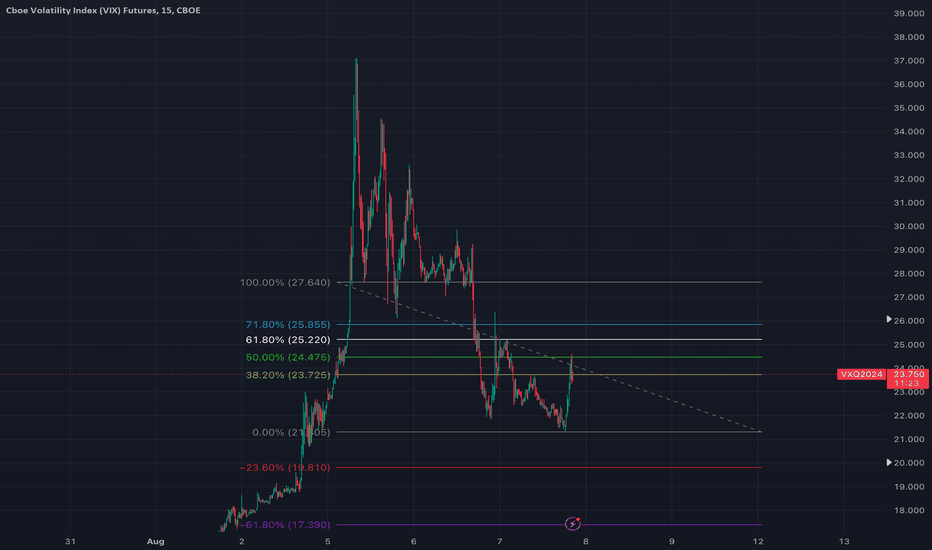Click the 33.000 price axis label
Screen dimensions: 932x550
[909, 155]
